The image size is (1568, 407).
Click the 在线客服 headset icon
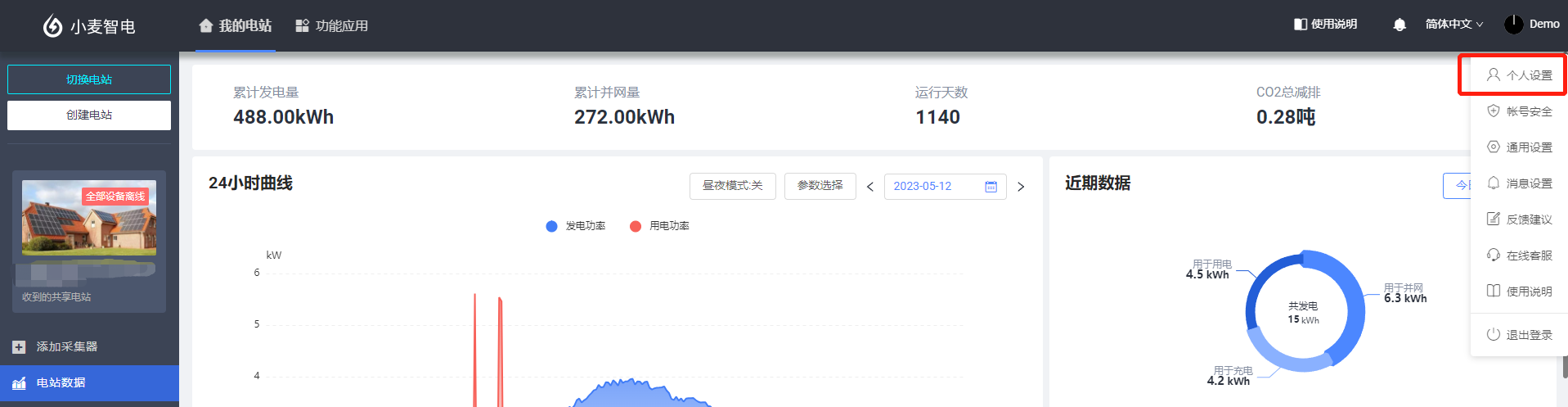1493,256
